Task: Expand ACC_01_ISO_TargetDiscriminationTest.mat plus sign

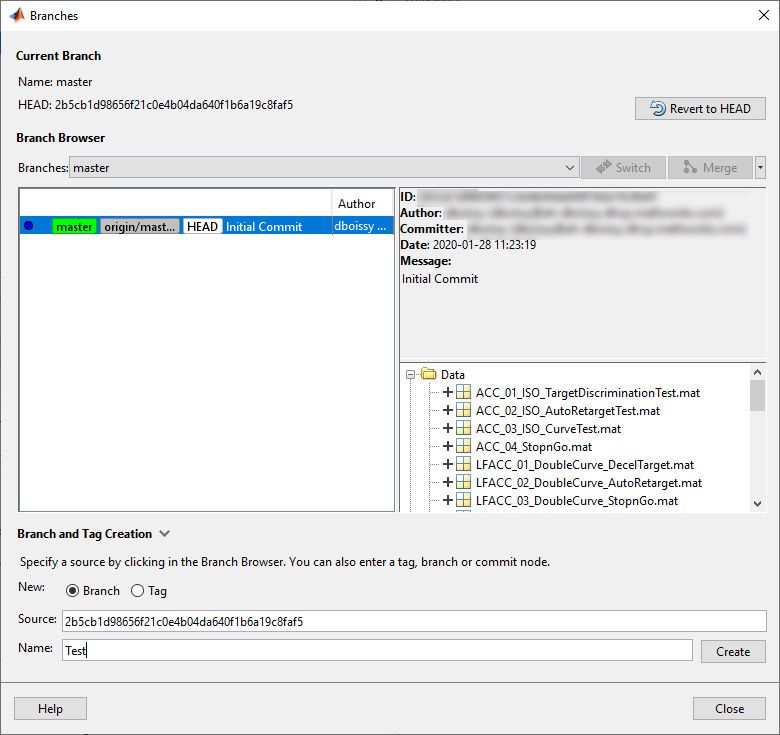Action: coord(447,392)
